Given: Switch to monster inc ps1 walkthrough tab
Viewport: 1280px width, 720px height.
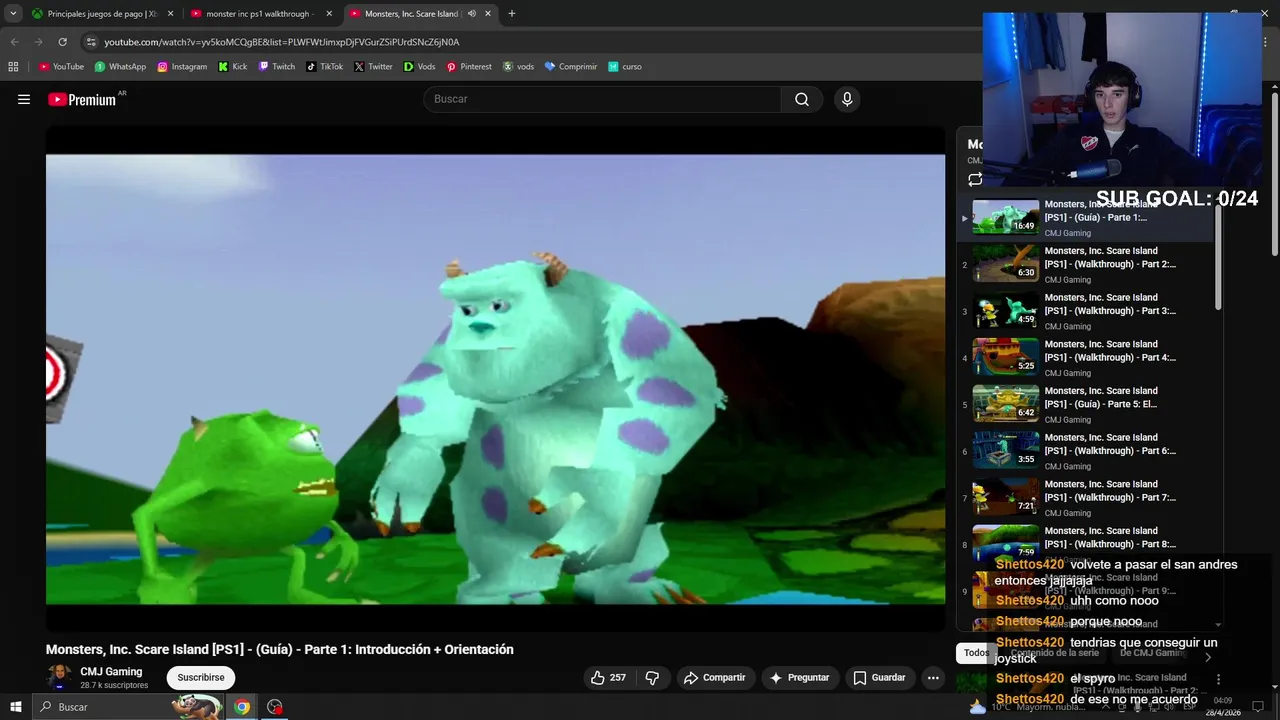Looking at the screenshot, I should [x=260, y=13].
